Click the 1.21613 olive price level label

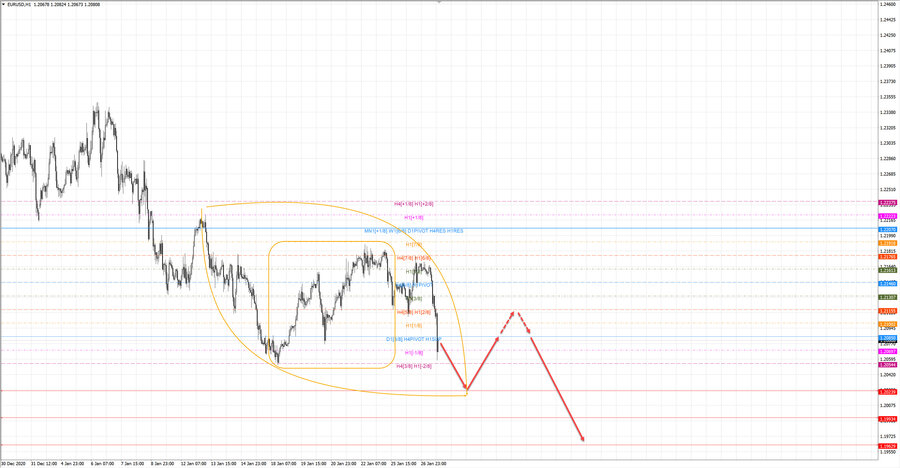click(x=888, y=270)
